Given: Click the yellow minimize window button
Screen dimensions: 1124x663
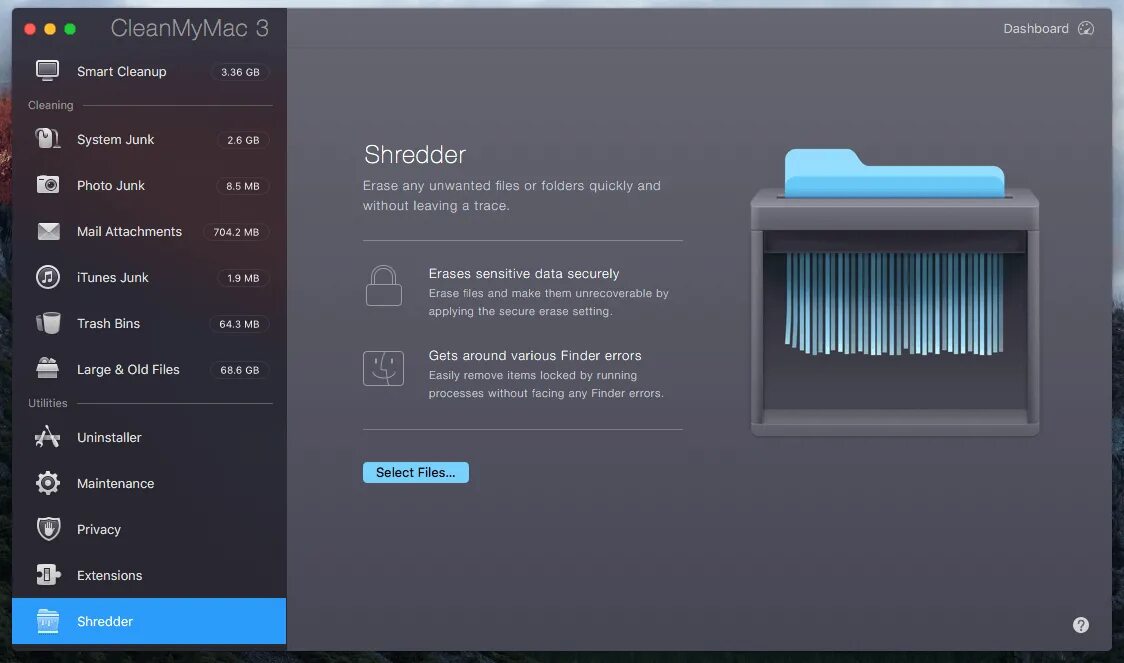Looking at the screenshot, I should (x=50, y=29).
